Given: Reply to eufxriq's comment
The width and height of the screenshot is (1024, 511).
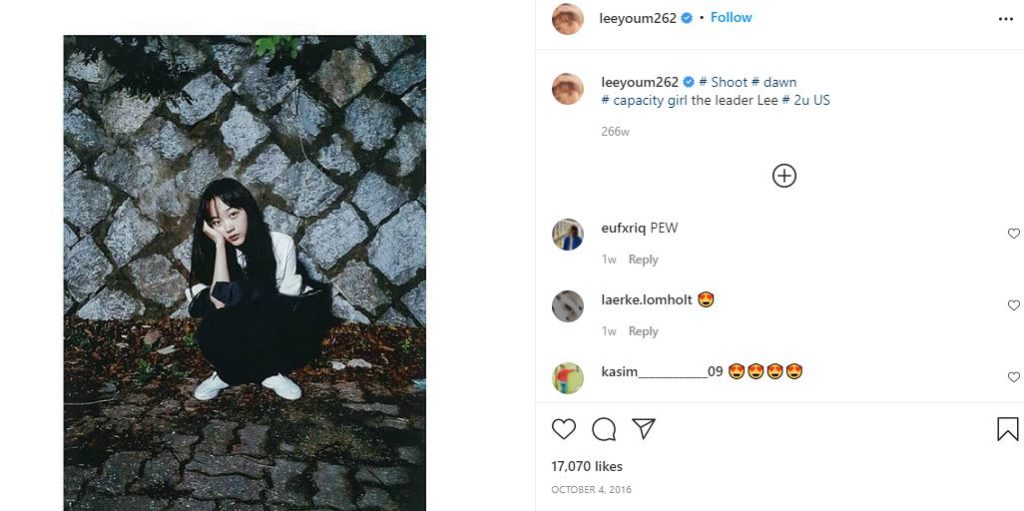Looking at the screenshot, I should tap(643, 259).
